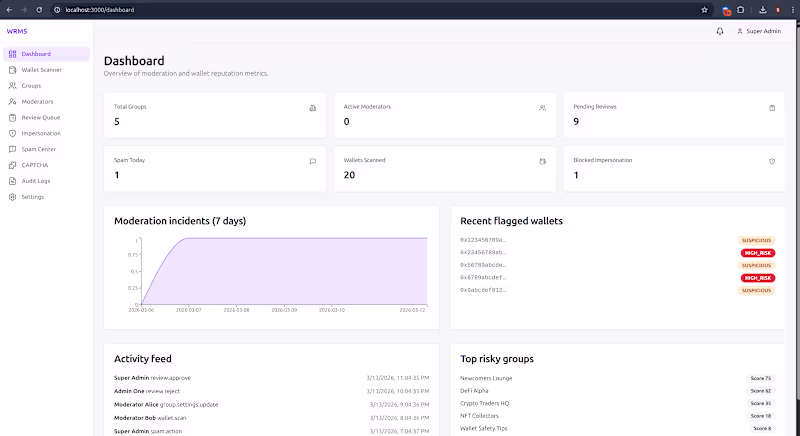Open Moderators section in sidebar

click(x=37, y=101)
